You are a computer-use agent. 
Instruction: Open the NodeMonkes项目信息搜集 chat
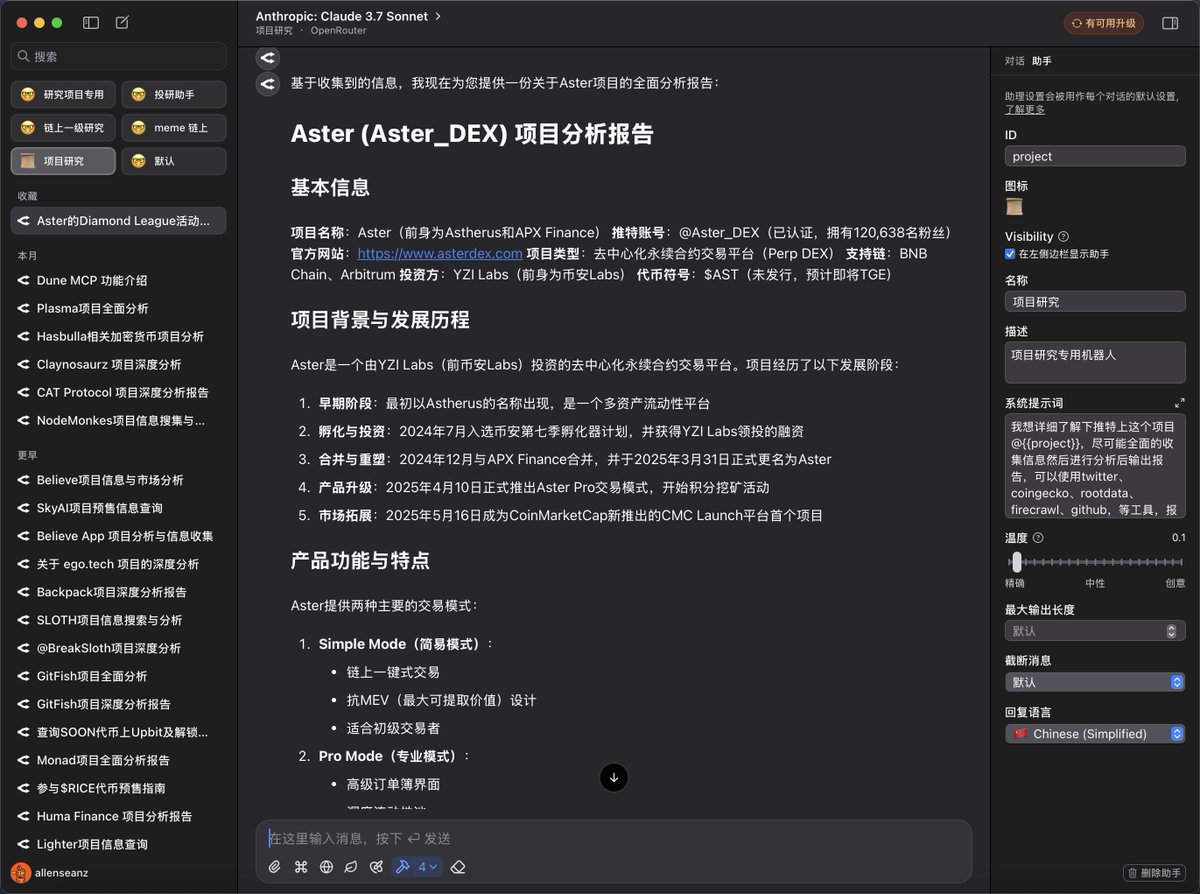119,421
